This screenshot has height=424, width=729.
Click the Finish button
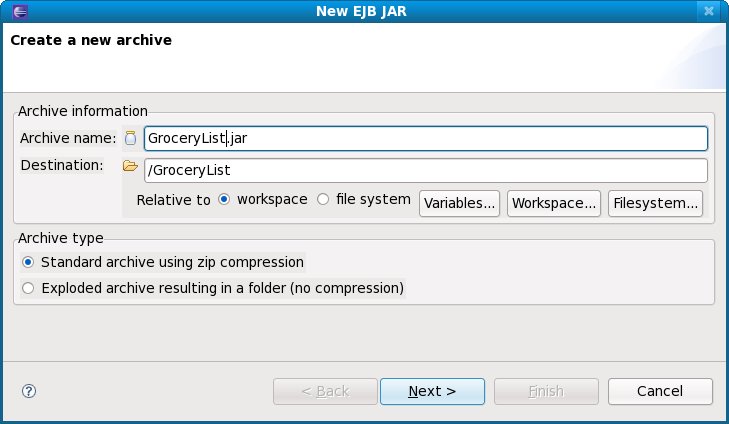tap(546, 391)
